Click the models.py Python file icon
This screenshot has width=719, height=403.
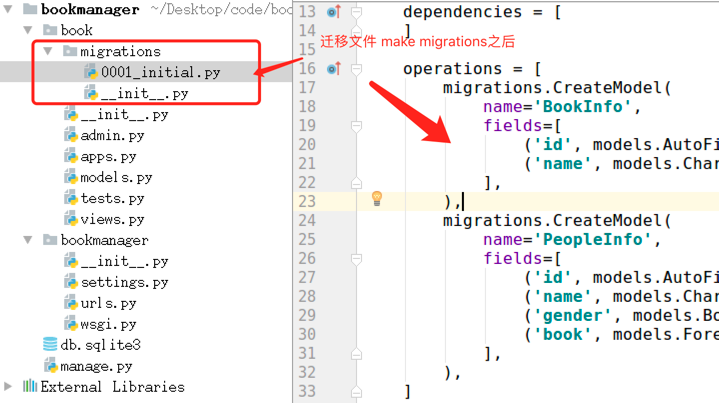point(71,177)
